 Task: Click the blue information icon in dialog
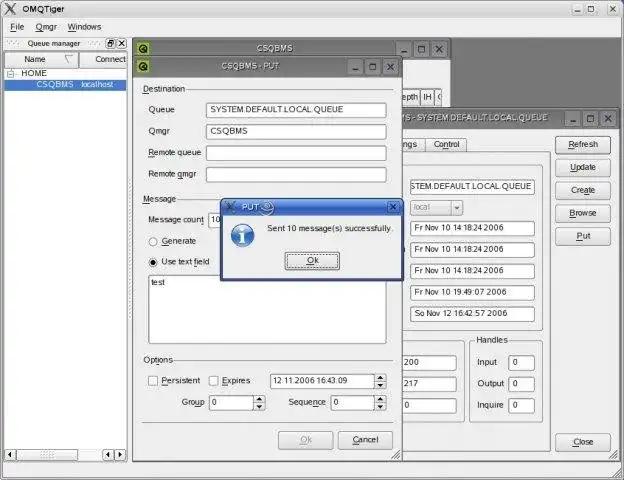(242, 236)
